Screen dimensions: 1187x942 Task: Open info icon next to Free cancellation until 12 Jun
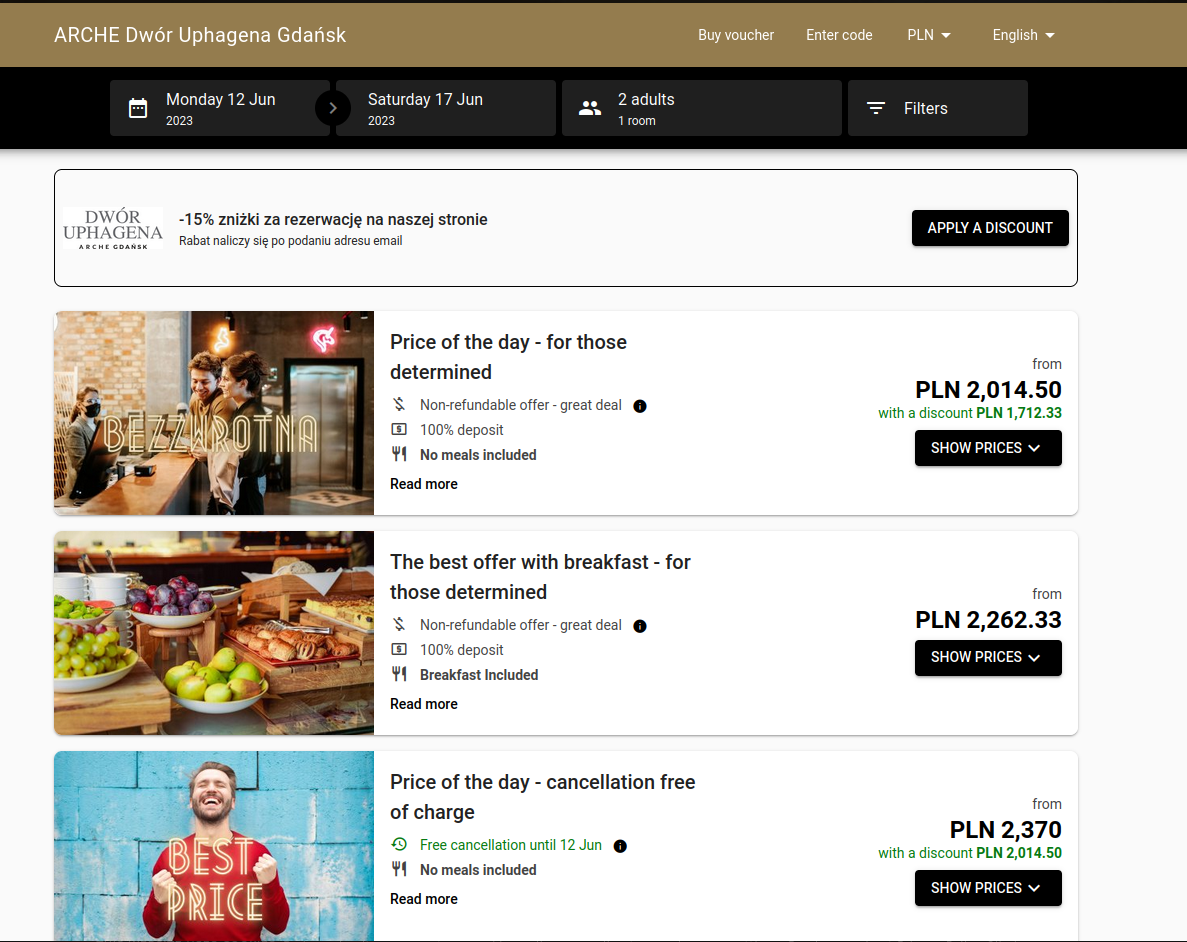click(x=620, y=846)
